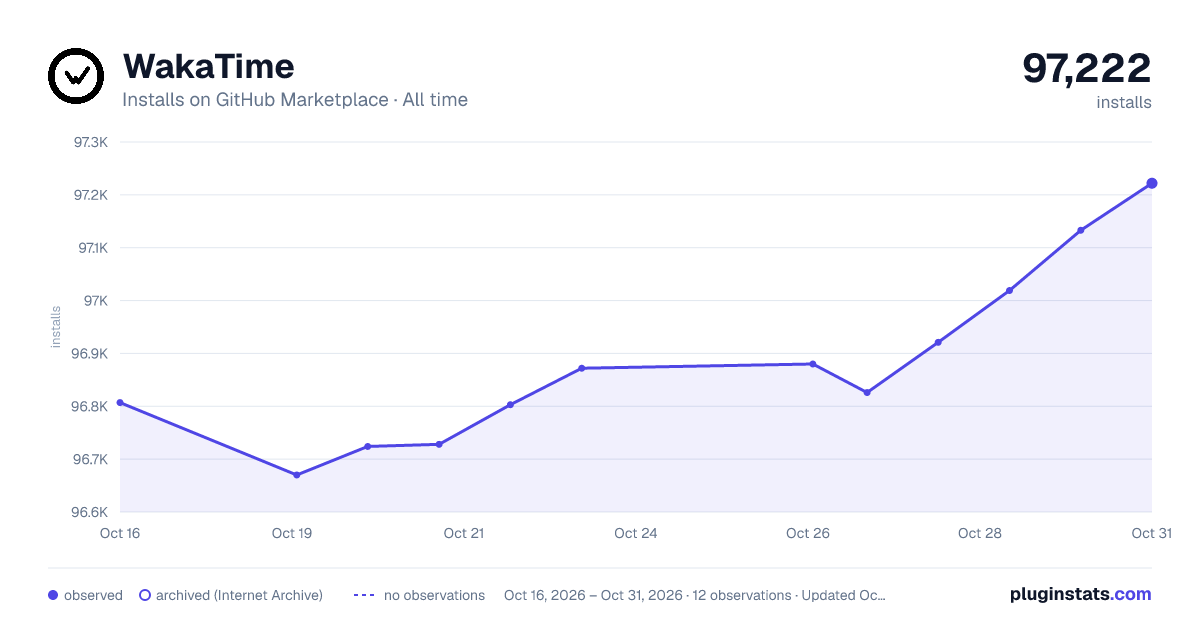Click the dashed no observations legend icon
The width and height of the screenshot is (1200, 630).
[364, 595]
